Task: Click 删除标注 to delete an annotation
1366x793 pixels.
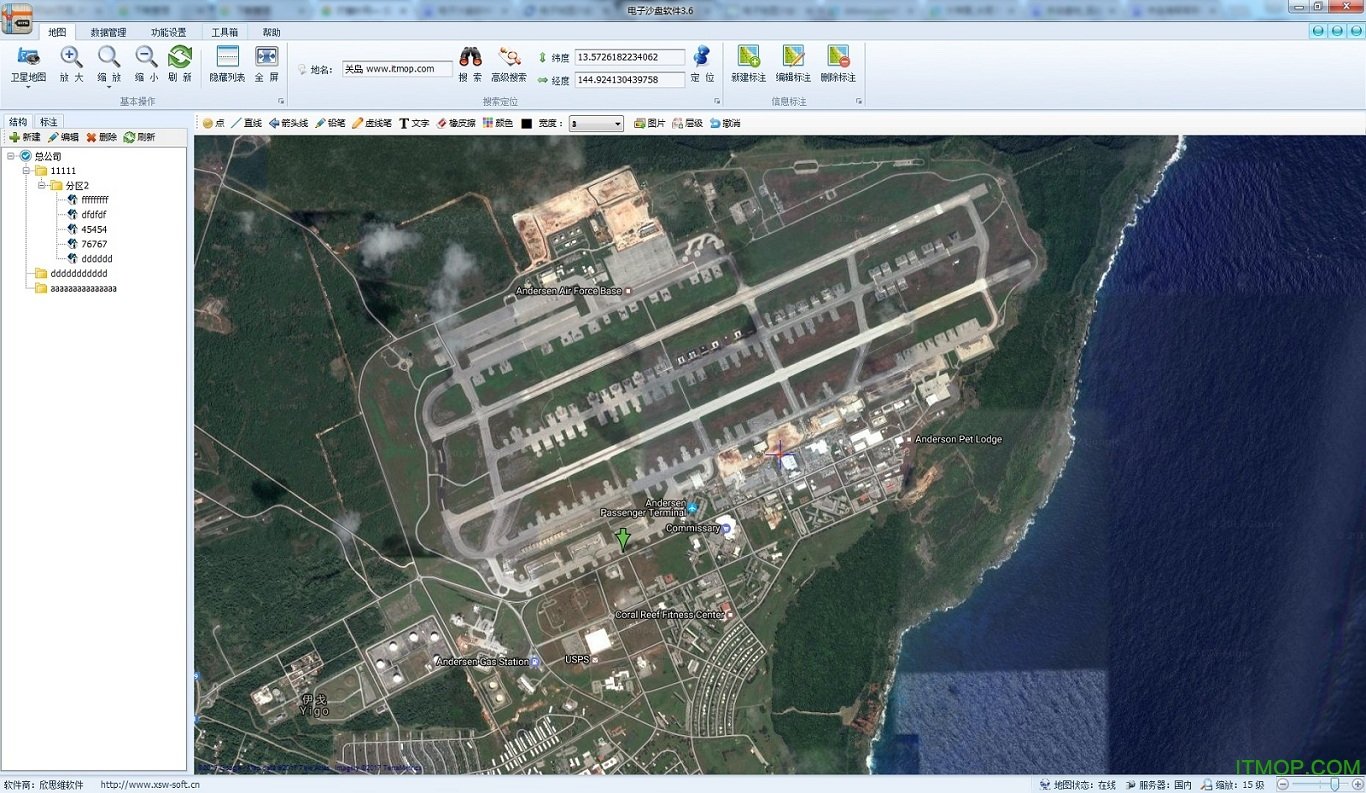Action: 838,64
